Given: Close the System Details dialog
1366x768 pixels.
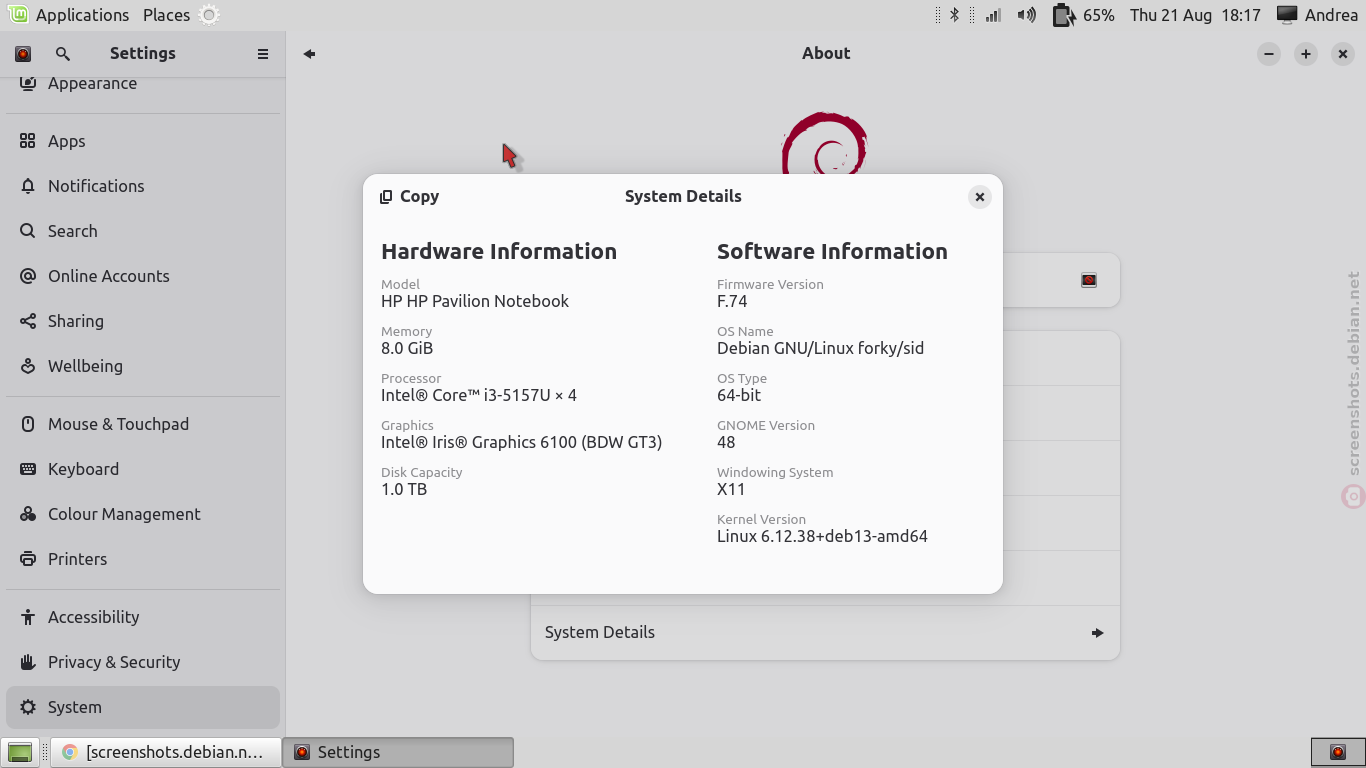Looking at the screenshot, I should (980, 197).
